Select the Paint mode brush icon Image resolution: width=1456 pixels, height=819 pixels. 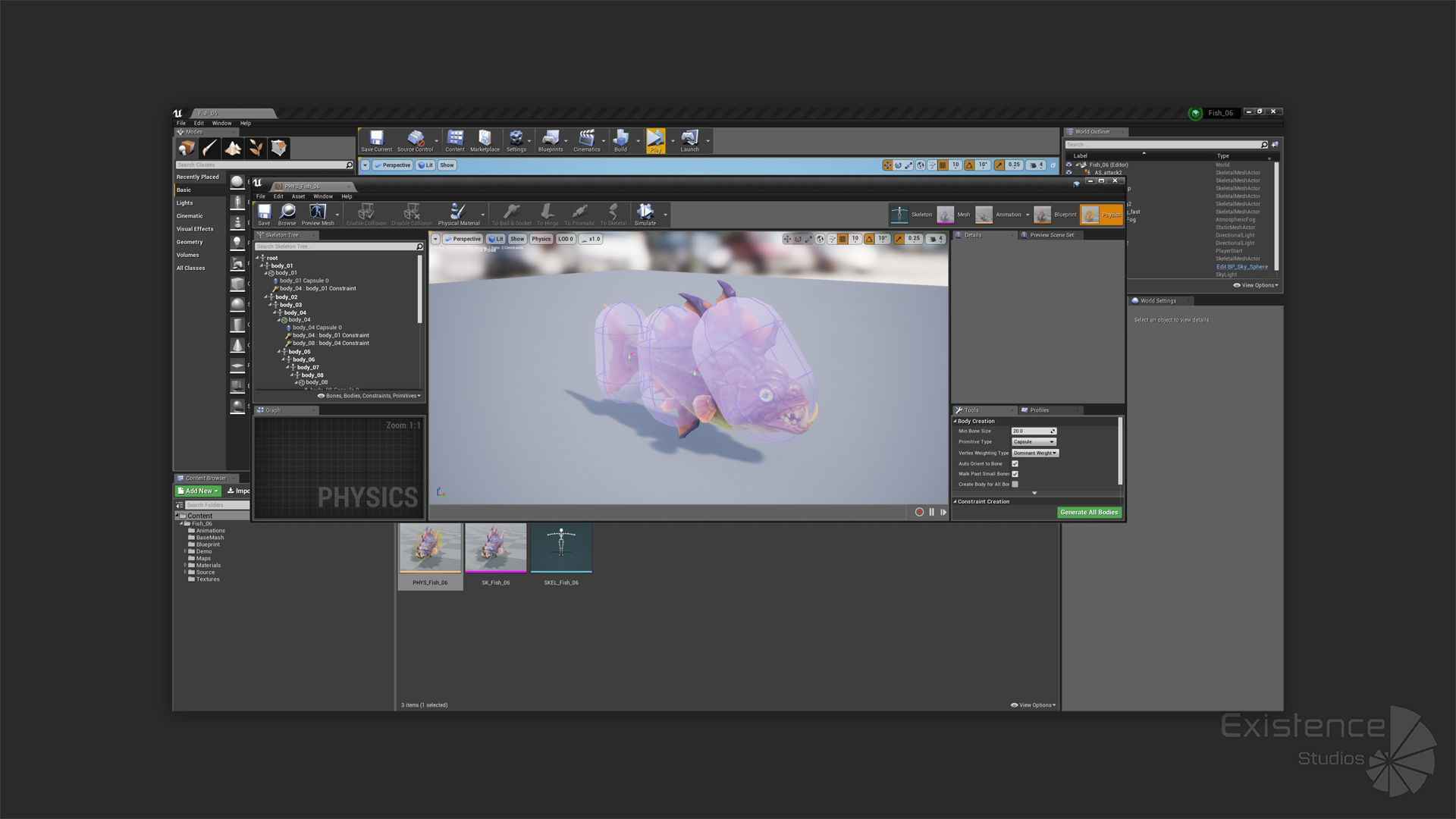coord(209,148)
